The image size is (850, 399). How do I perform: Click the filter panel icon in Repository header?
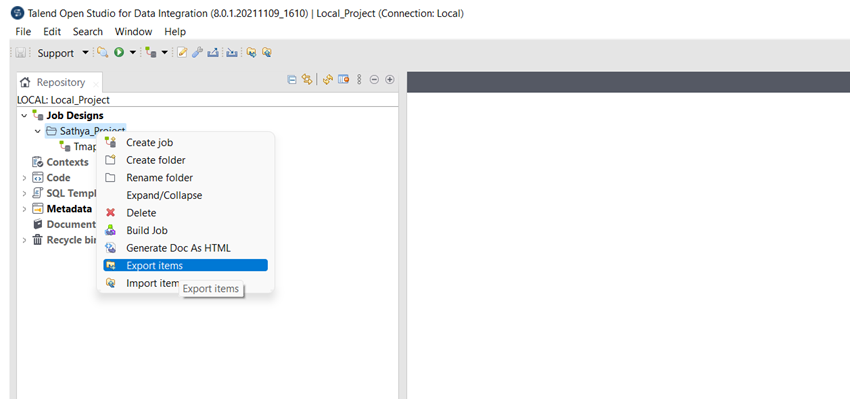(x=343, y=80)
